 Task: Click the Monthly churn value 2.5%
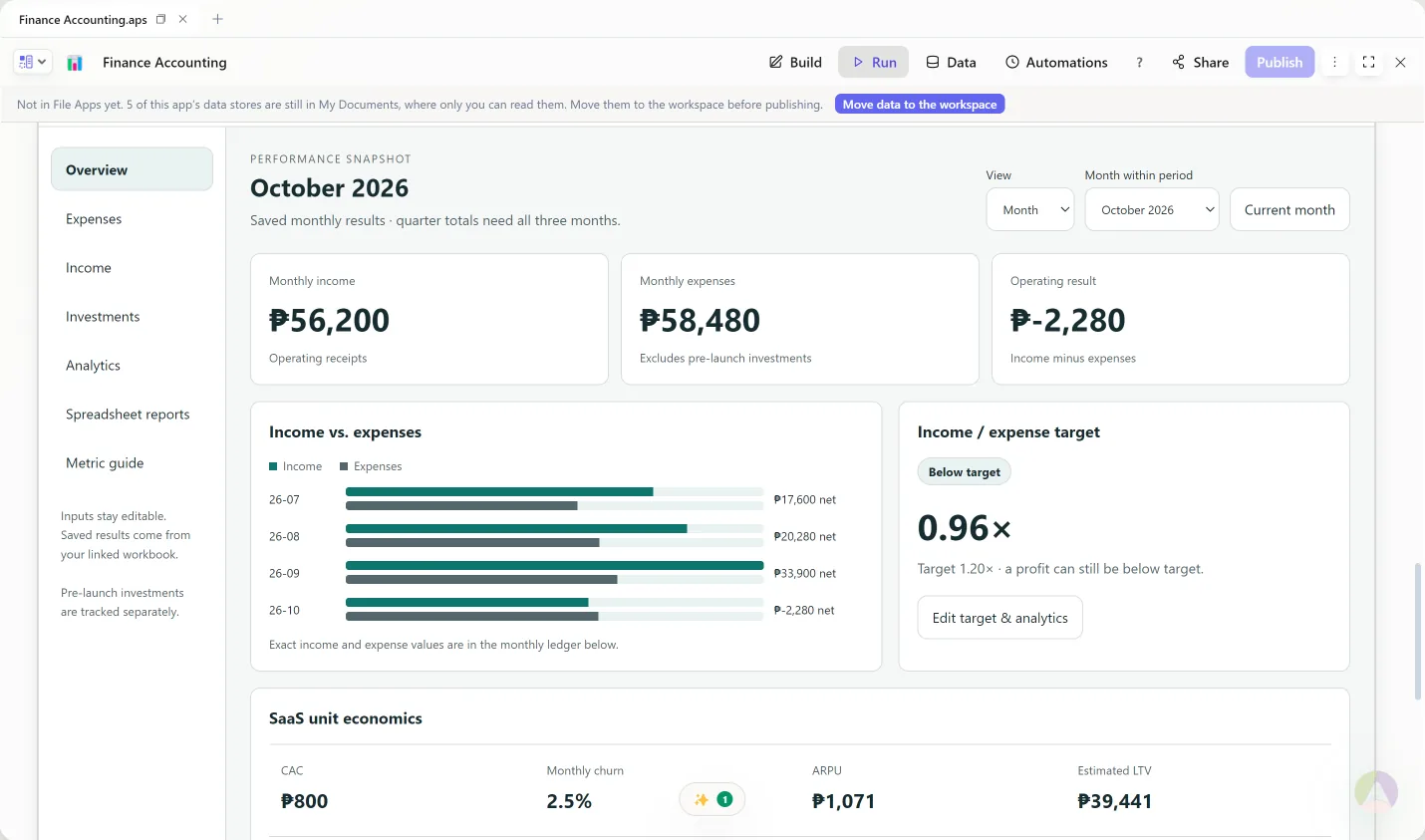point(569,801)
